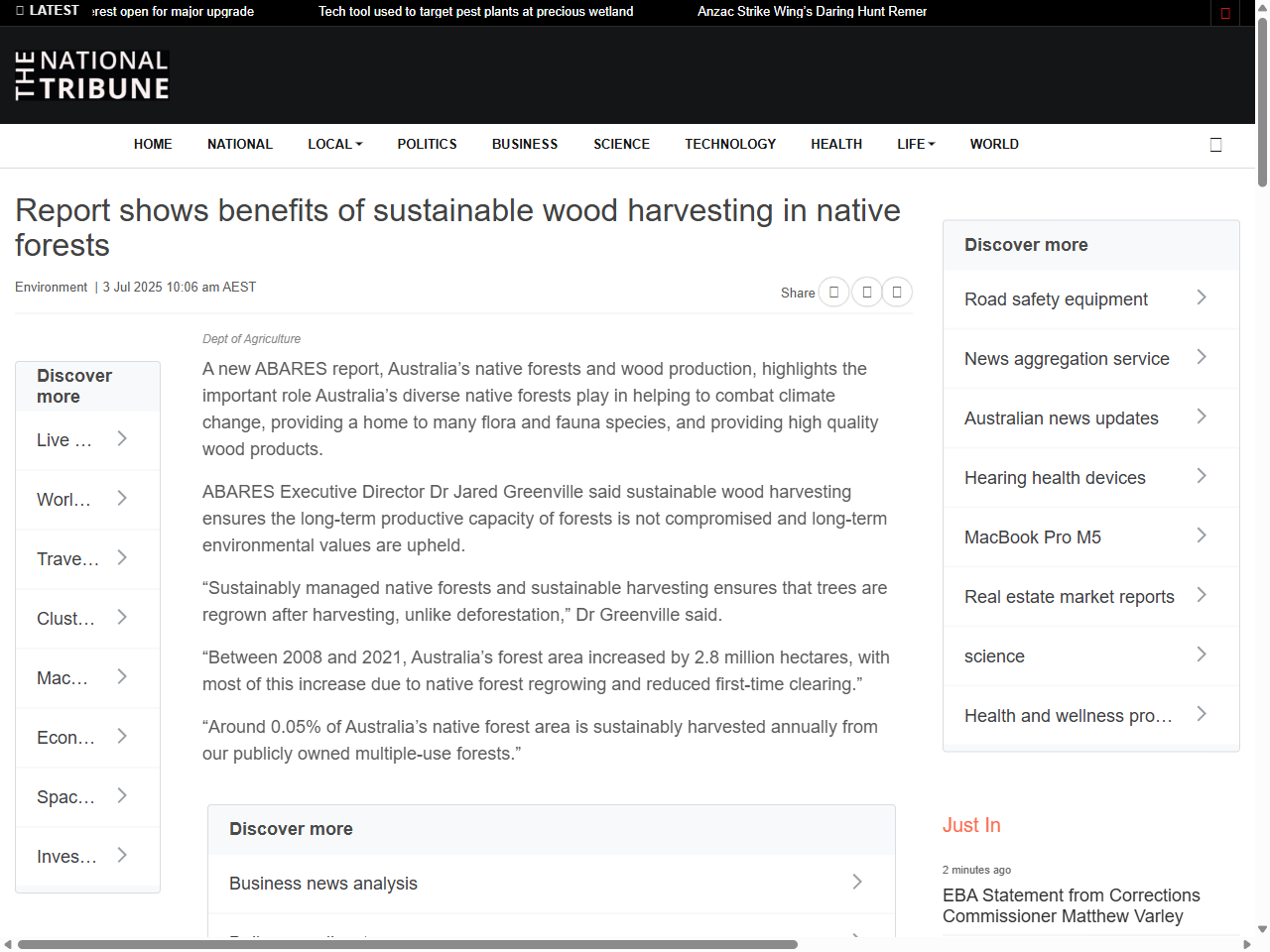Go to the NATIONAL section

pyautogui.click(x=240, y=144)
